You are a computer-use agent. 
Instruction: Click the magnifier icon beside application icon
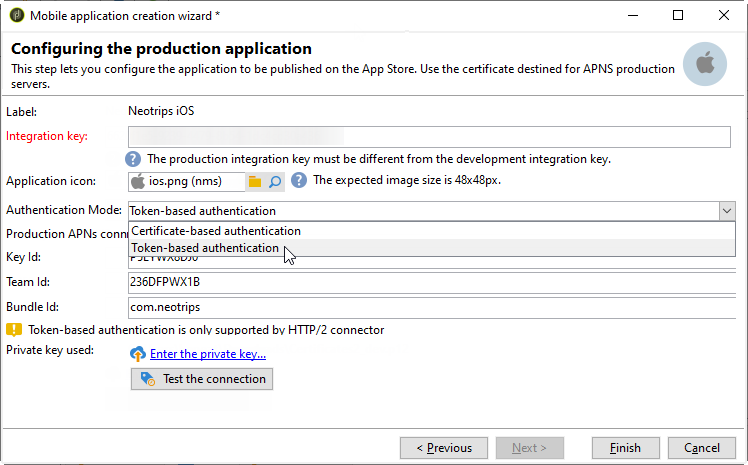(275, 181)
